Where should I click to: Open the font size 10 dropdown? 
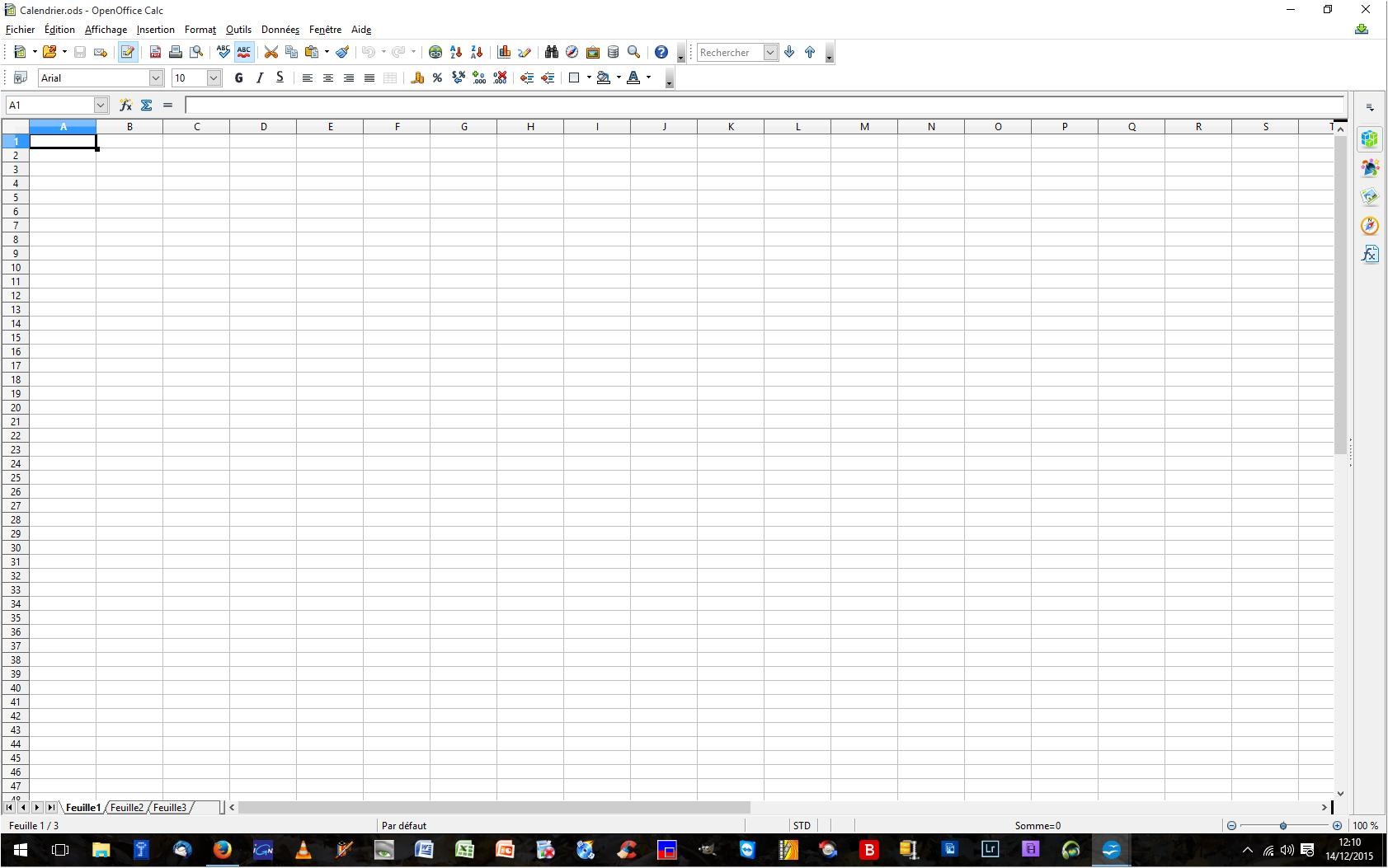(x=214, y=77)
